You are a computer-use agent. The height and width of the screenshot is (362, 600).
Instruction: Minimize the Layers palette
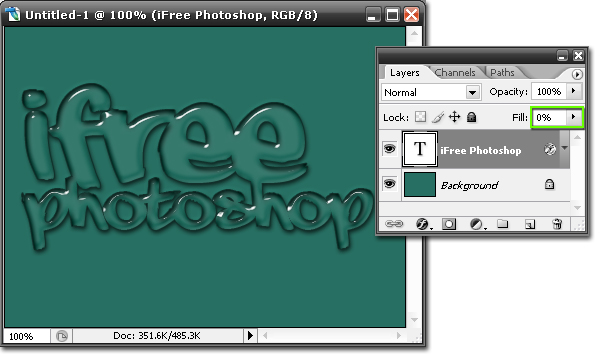[562, 56]
